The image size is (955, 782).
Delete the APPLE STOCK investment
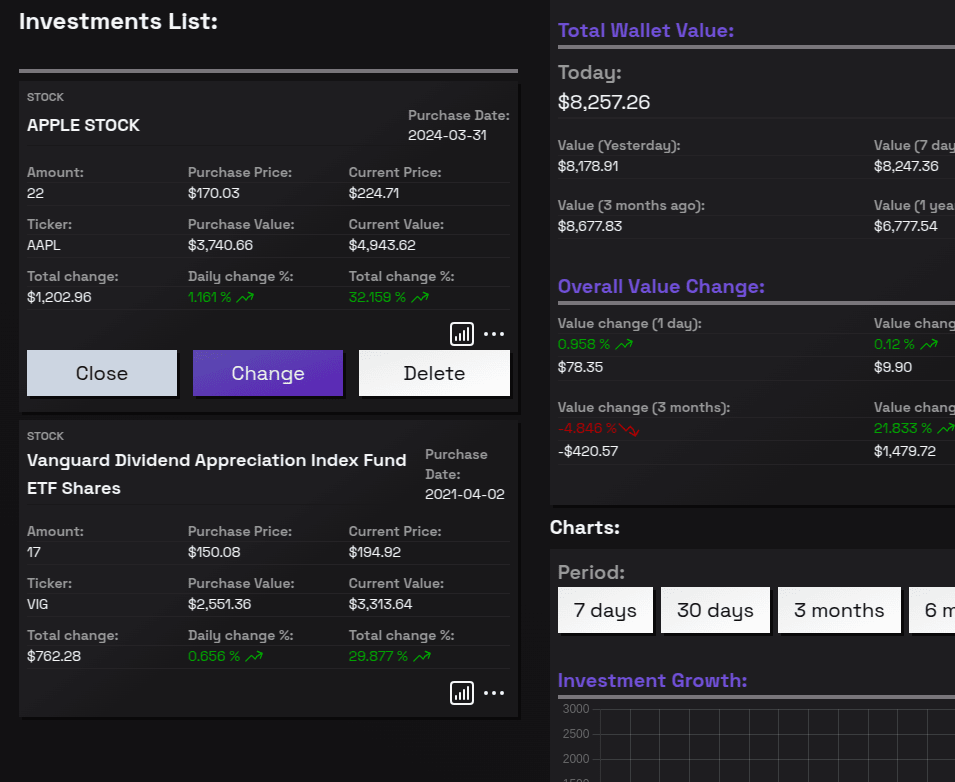[x=434, y=373]
